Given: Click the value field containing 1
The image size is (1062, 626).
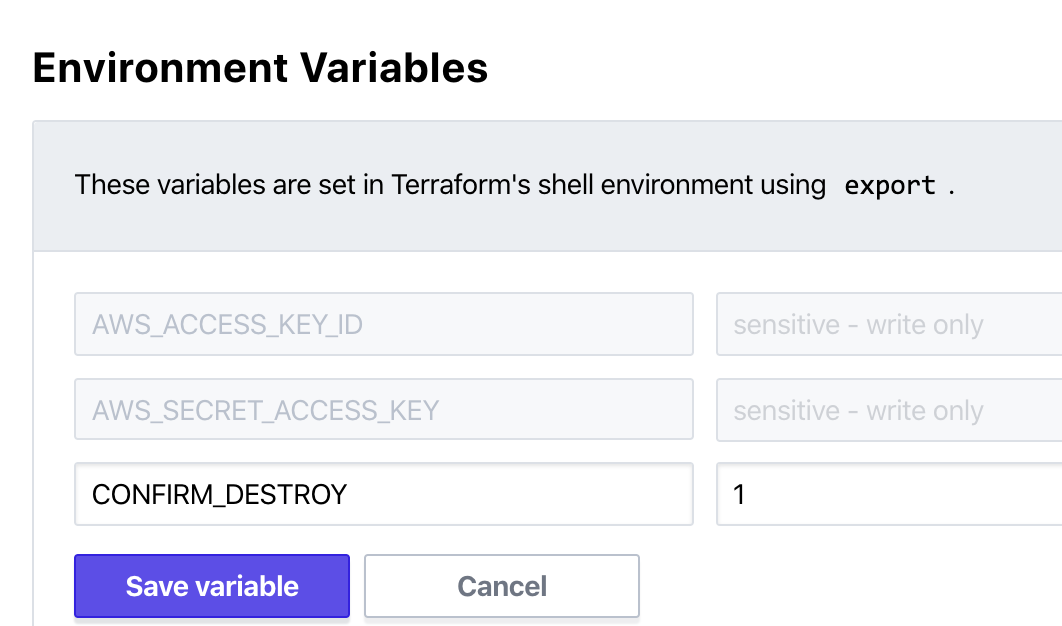Looking at the screenshot, I should coord(888,494).
